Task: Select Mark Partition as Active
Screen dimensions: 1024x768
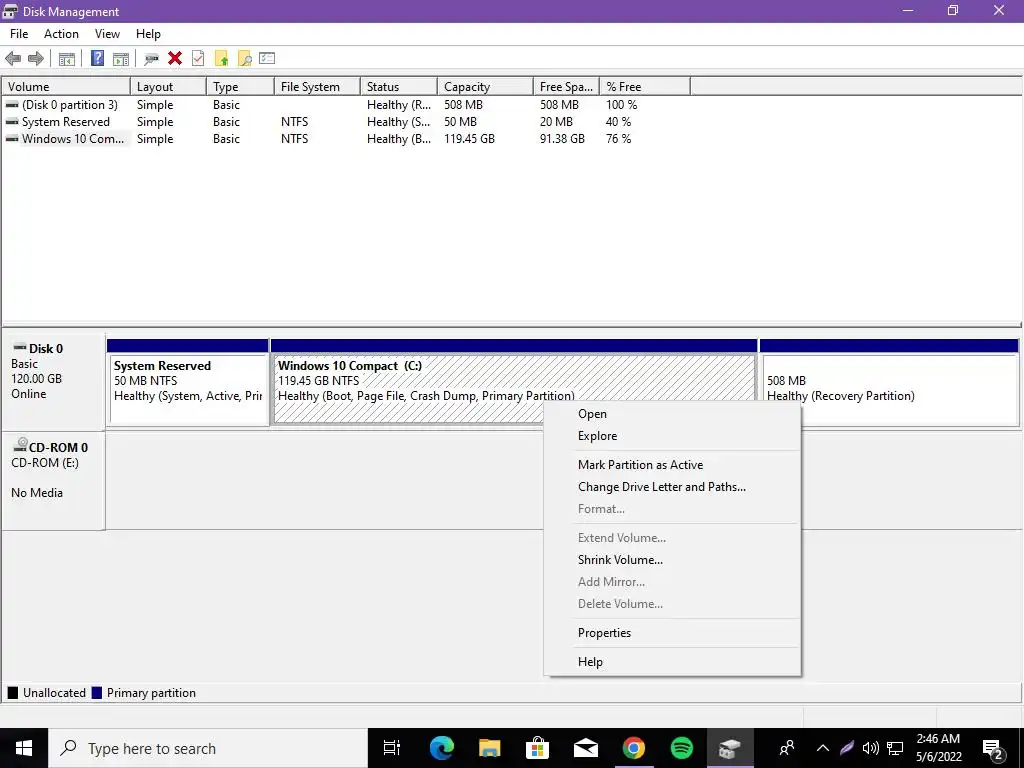Action: tap(672, 465)
